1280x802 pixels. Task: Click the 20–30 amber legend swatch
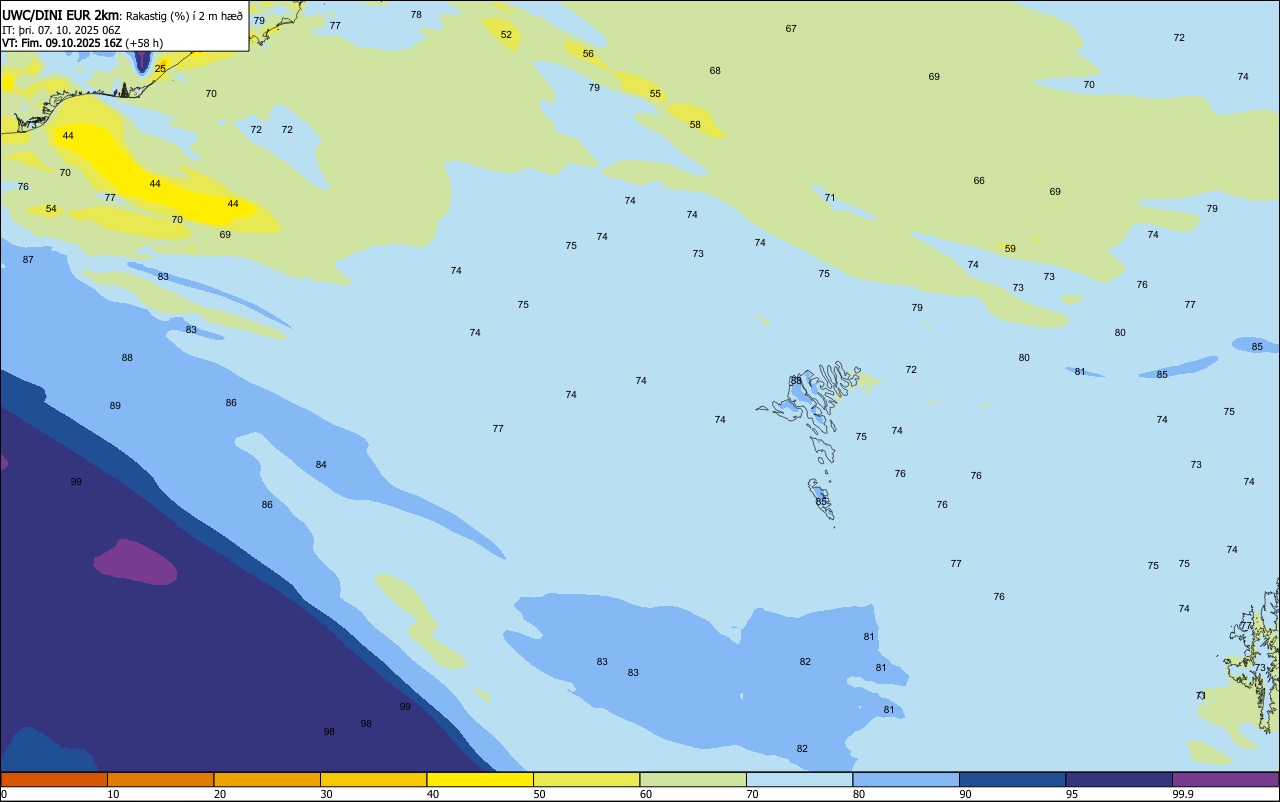pyautogui.click(x=267, y=779)
